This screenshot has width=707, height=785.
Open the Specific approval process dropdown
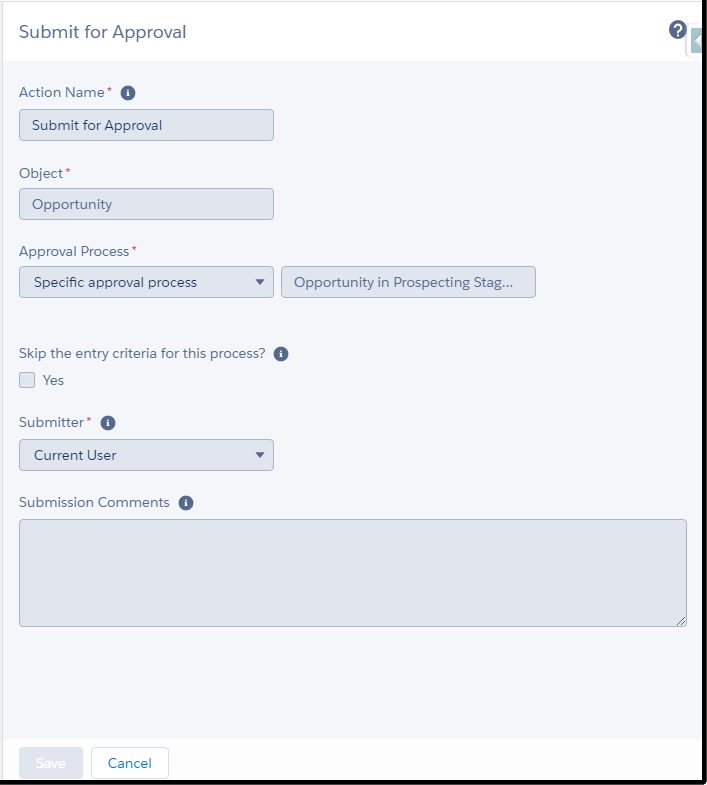[146, 282]
